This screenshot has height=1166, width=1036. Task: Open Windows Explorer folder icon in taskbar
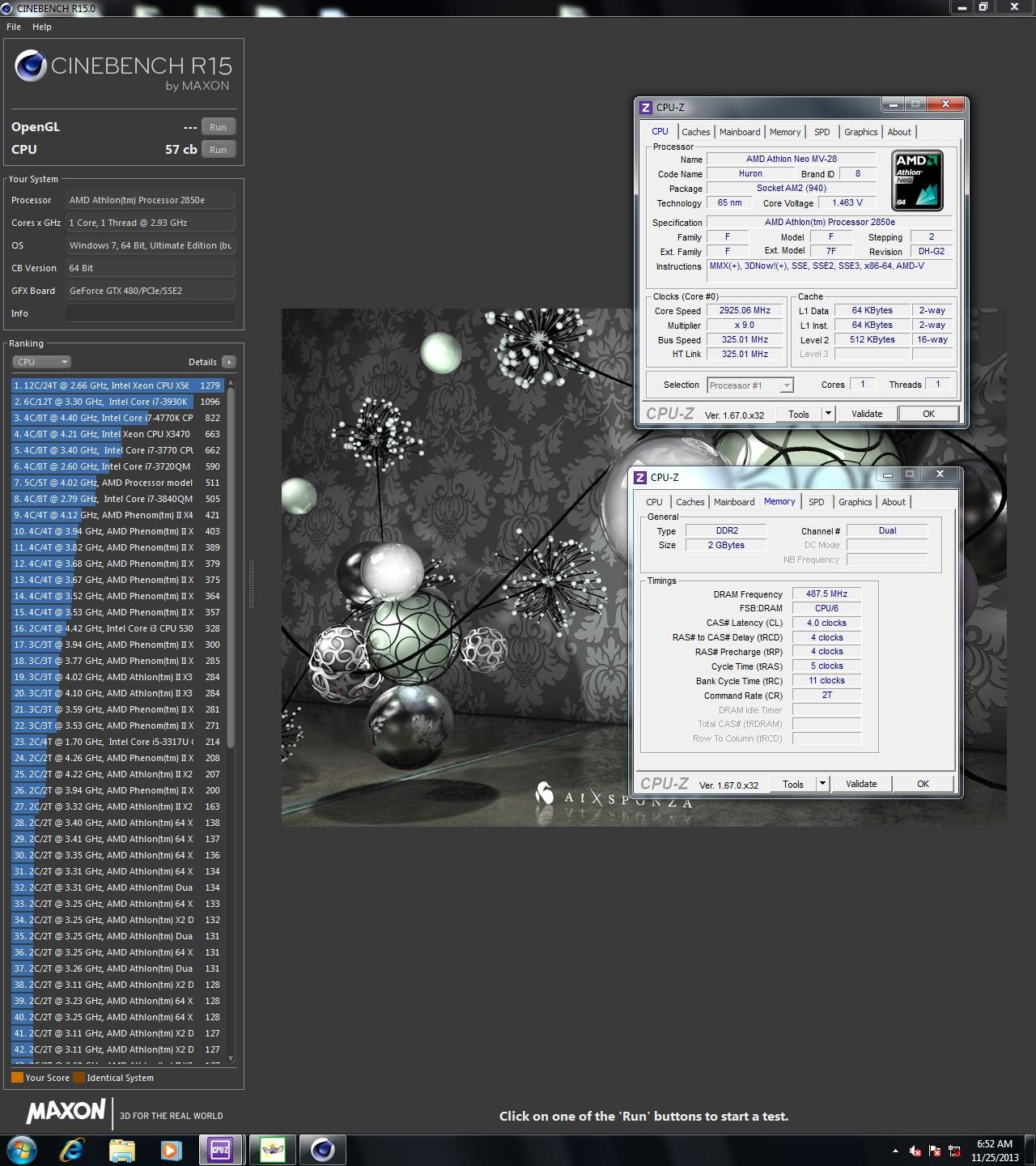[x=122, y=1149]
